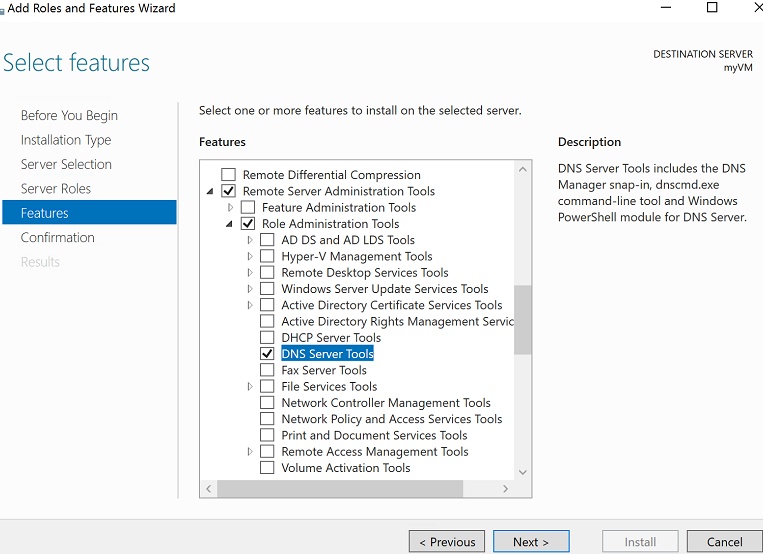Check Volume Activation Tools checkbox
This screenshot has height=554, width=763.
[x=267, y=468]
